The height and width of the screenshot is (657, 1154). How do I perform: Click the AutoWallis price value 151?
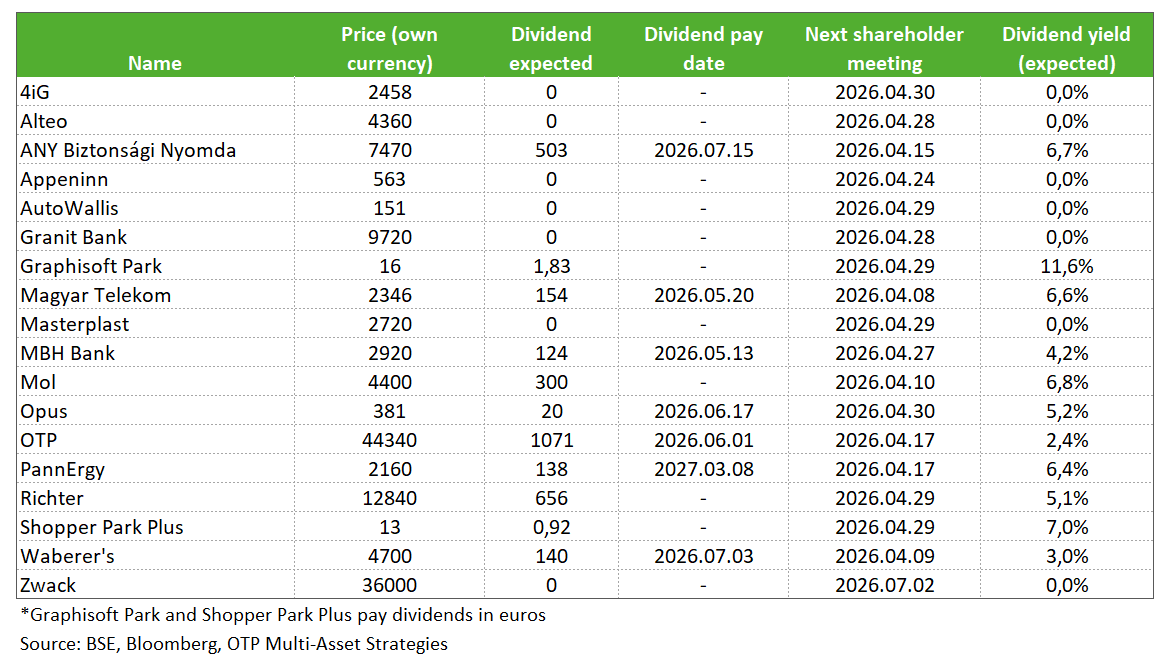(x=389, y=208)
